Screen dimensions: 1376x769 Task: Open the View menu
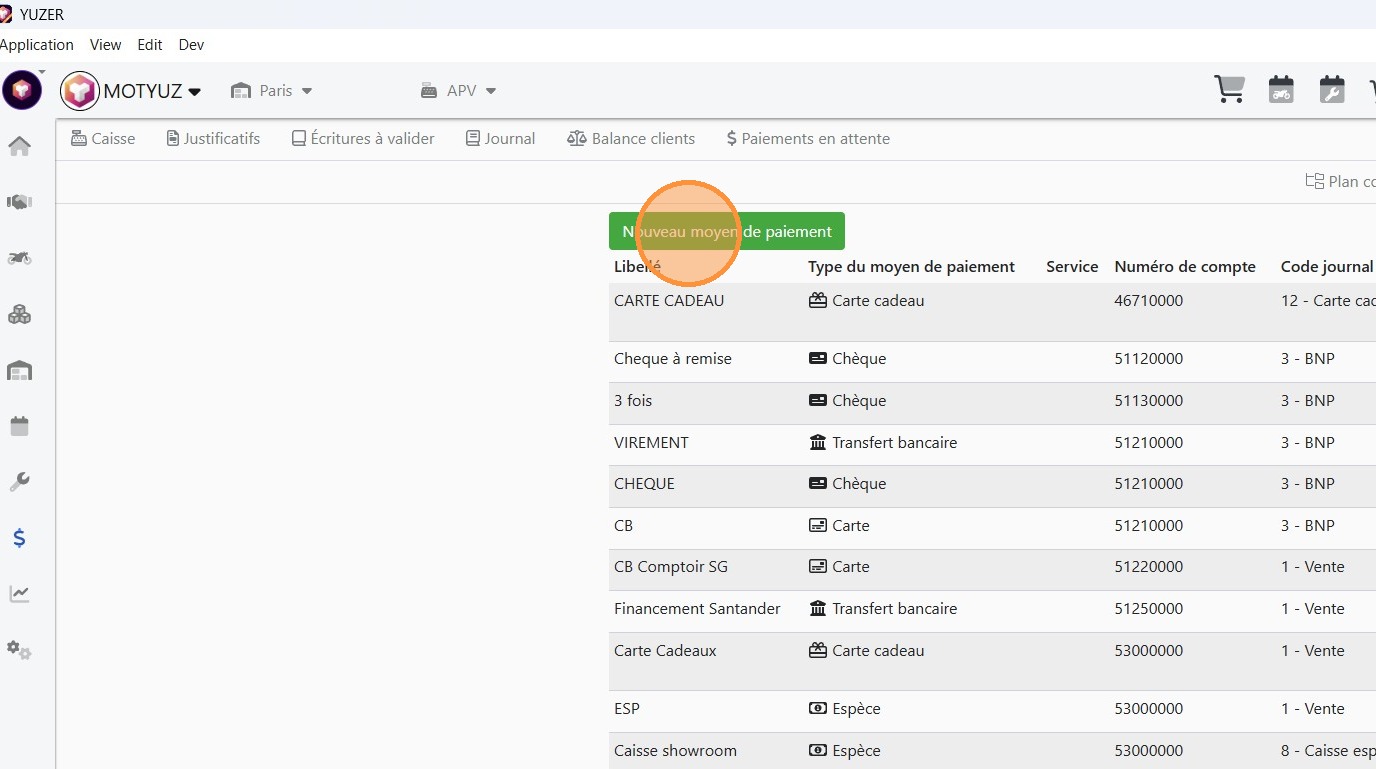click(105, 45)
